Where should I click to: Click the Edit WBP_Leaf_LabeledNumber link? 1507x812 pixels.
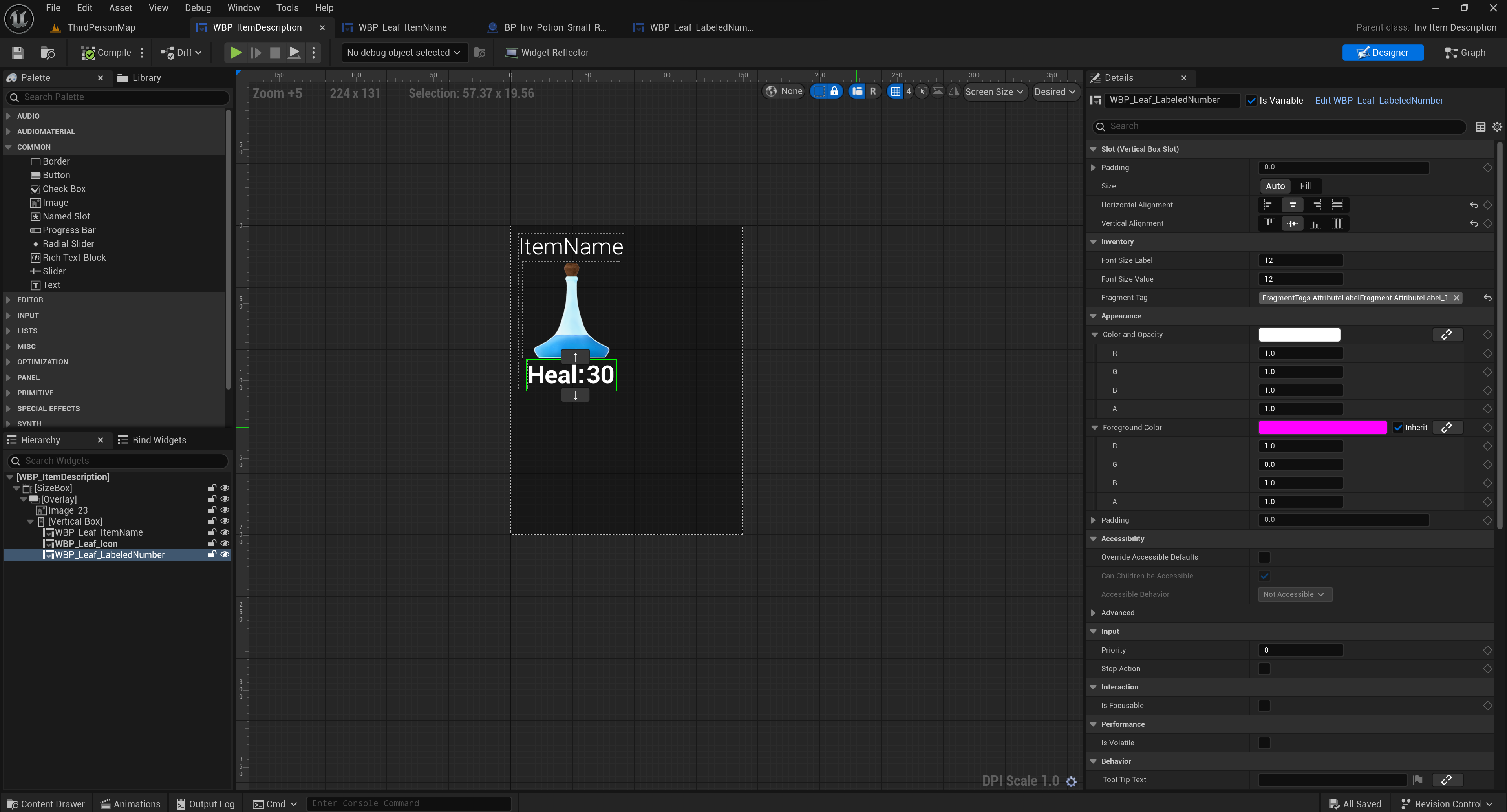coord(1379,101)
